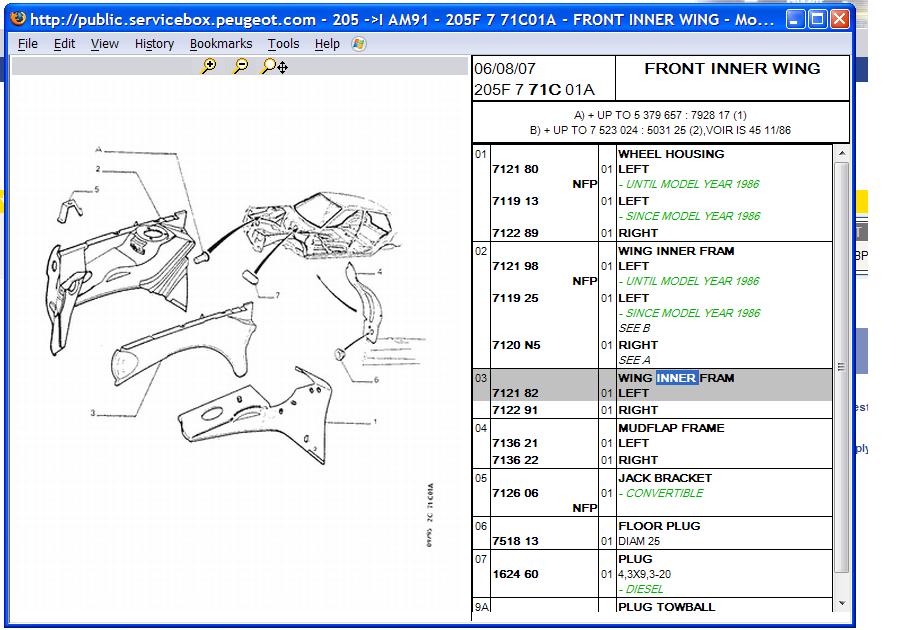This screenshot has height=630, width=907.
Task: Select part number 7121 98
Action: [x=515, y=266]
